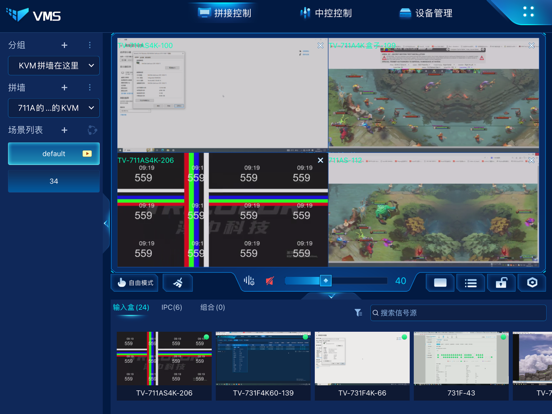Collapse the source panel chevron
This screenshot has height=414, width=552.
[331, 296]
